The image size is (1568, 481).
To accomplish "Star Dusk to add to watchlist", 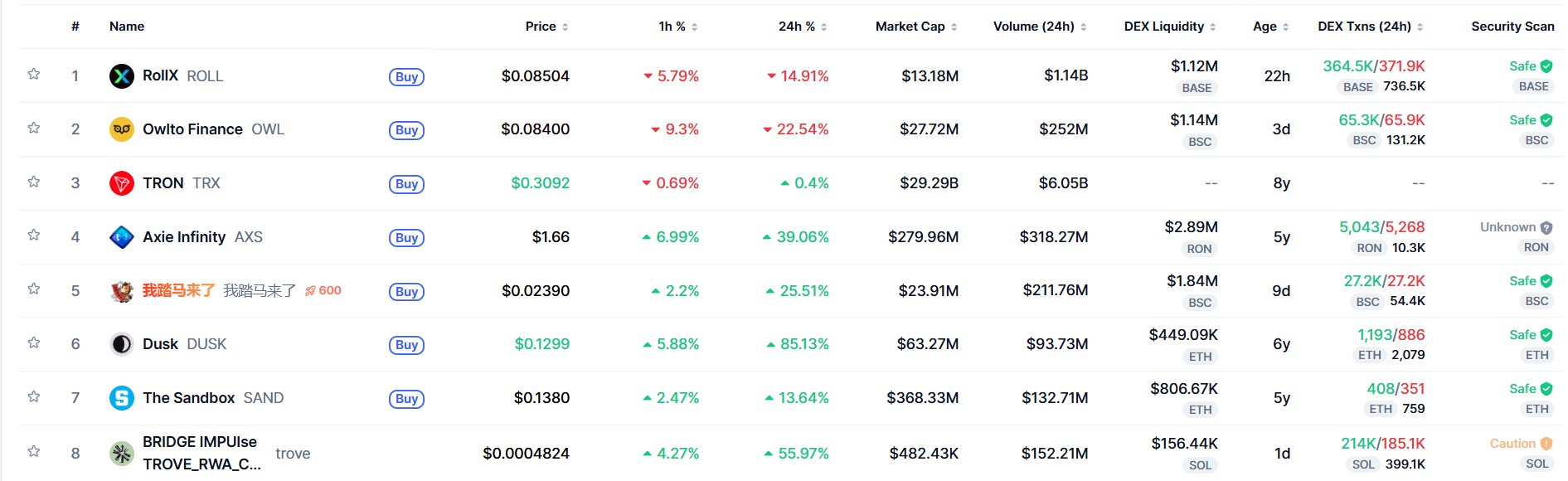I will pyautogui.click(x=34, y=343).
